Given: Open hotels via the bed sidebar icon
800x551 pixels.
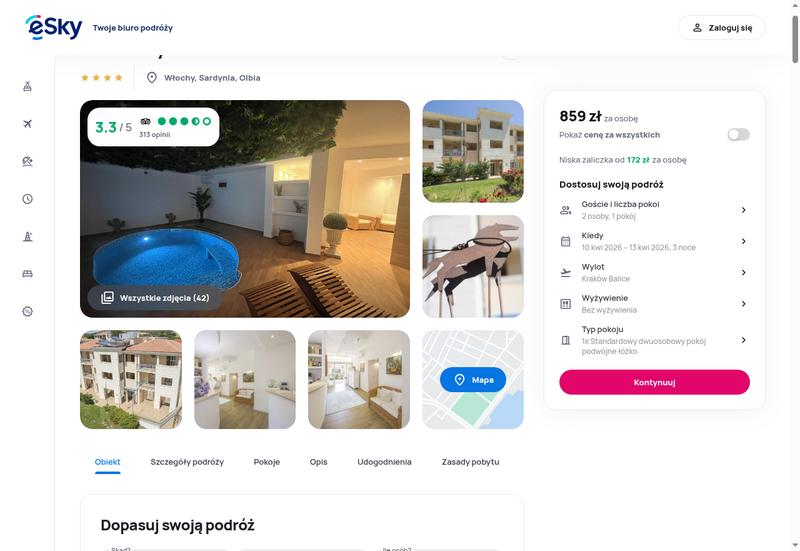Looking at the screenshot, I should tap(28, 274).
